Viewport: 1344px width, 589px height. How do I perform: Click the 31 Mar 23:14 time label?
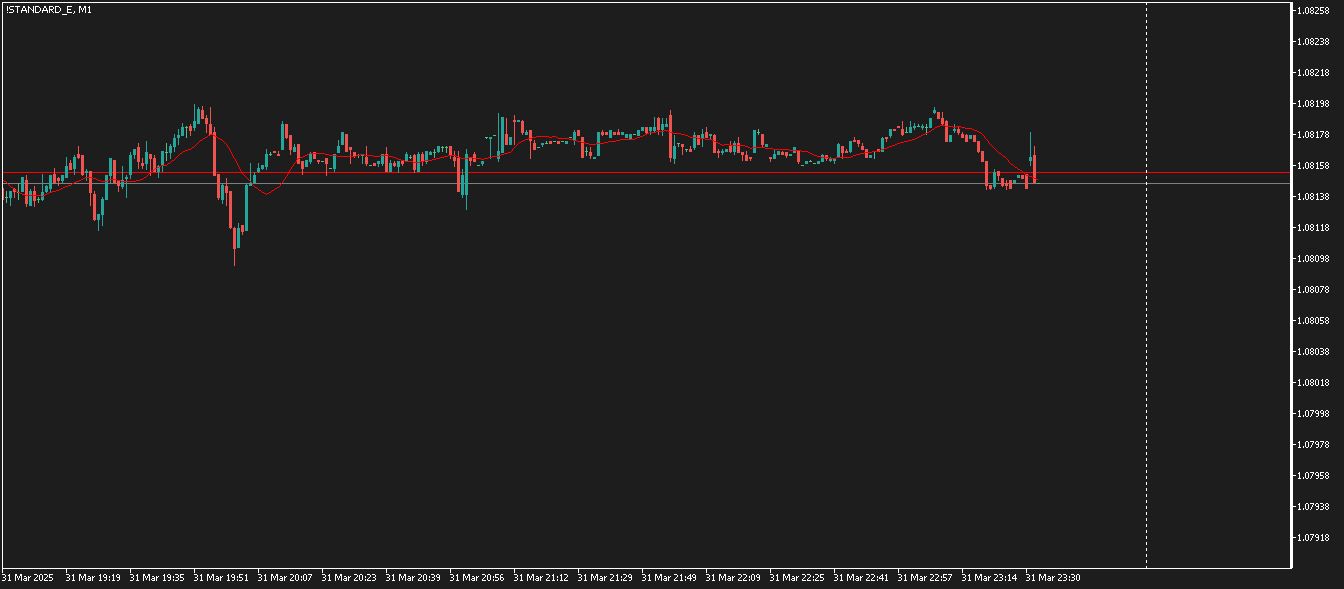989,577
